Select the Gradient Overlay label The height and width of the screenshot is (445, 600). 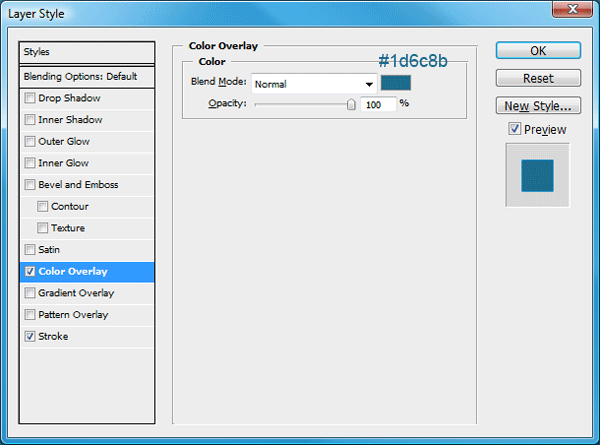point(76,293)
